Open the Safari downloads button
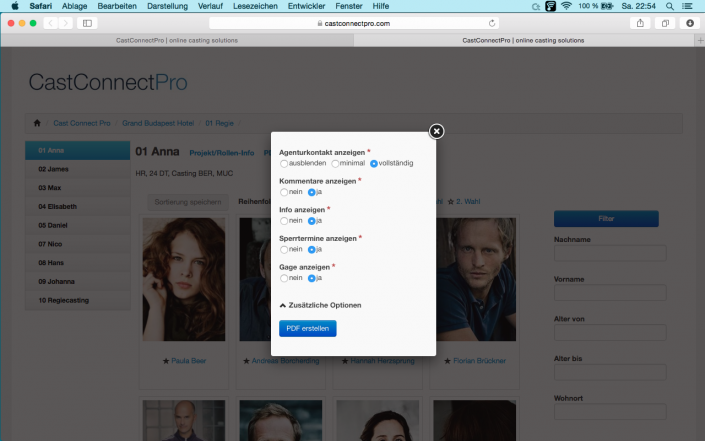 [x=690, y=23]
